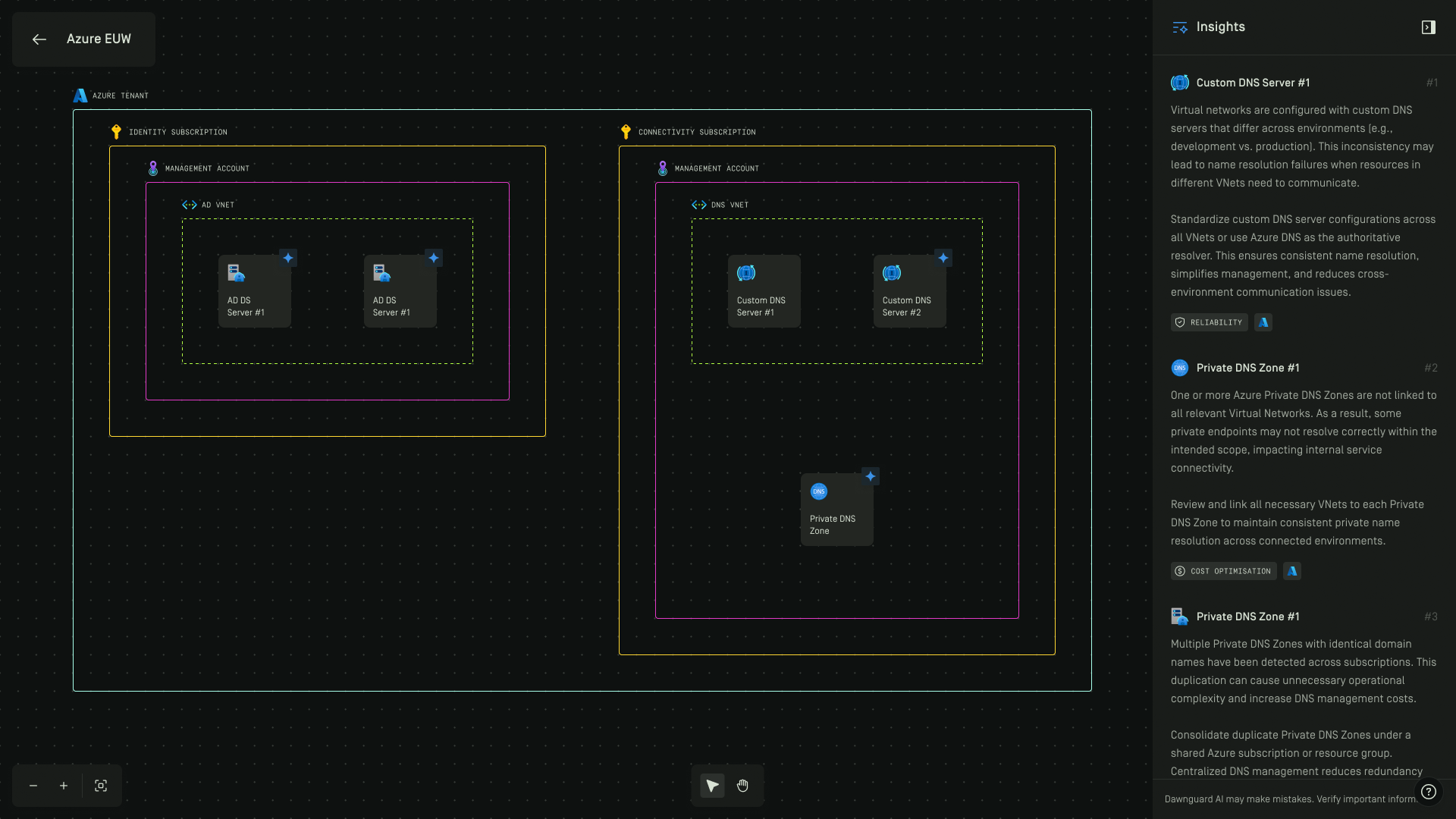Click the Cost Optimisation tag
1456x819 pixels.
(1223, 571)
